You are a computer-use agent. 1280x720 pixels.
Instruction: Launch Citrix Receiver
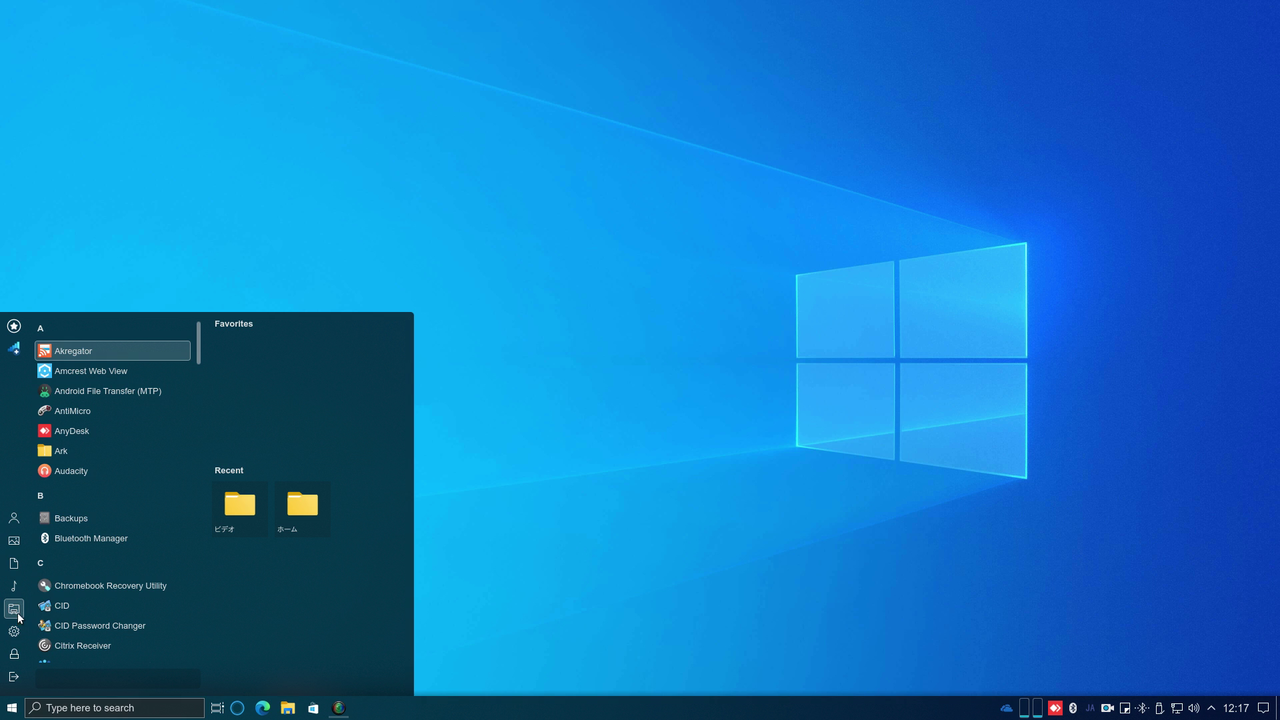pos(112,646)
